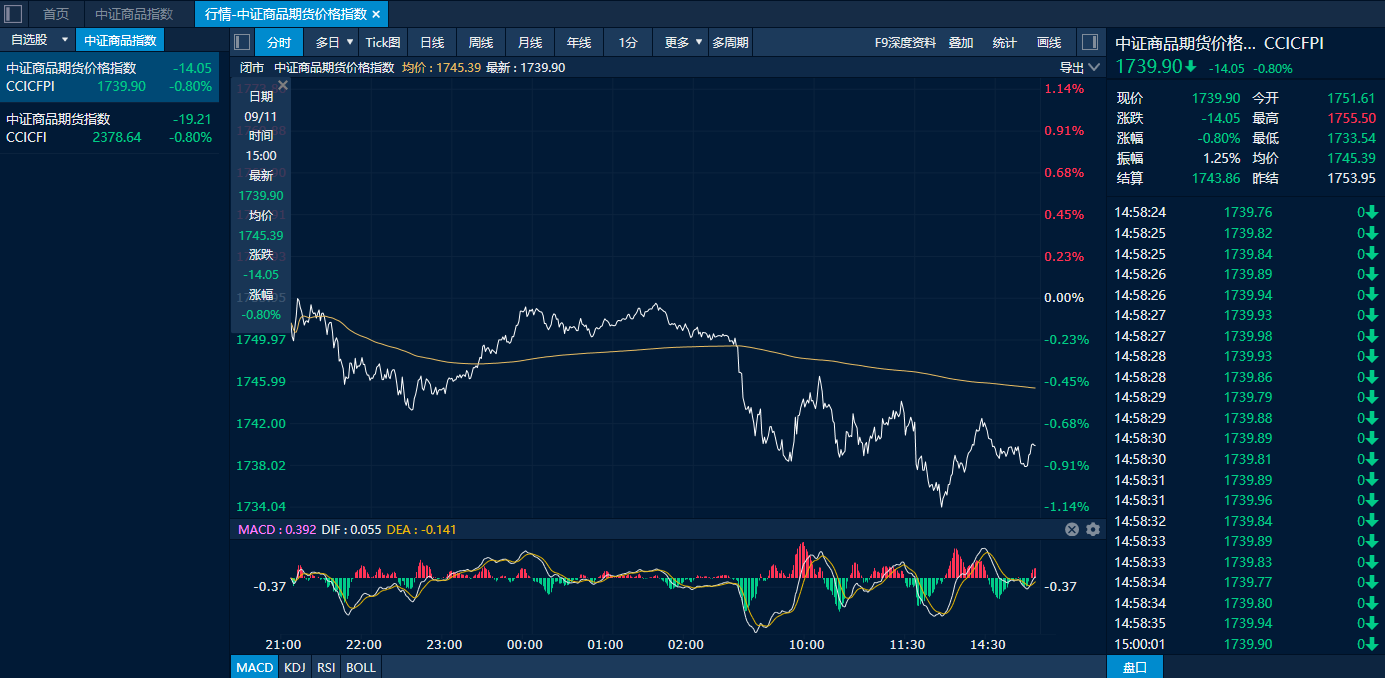Viewport: 1385px width, 678px height.
Task: Select the 自选股 list tab
Action: coord(29,40)
